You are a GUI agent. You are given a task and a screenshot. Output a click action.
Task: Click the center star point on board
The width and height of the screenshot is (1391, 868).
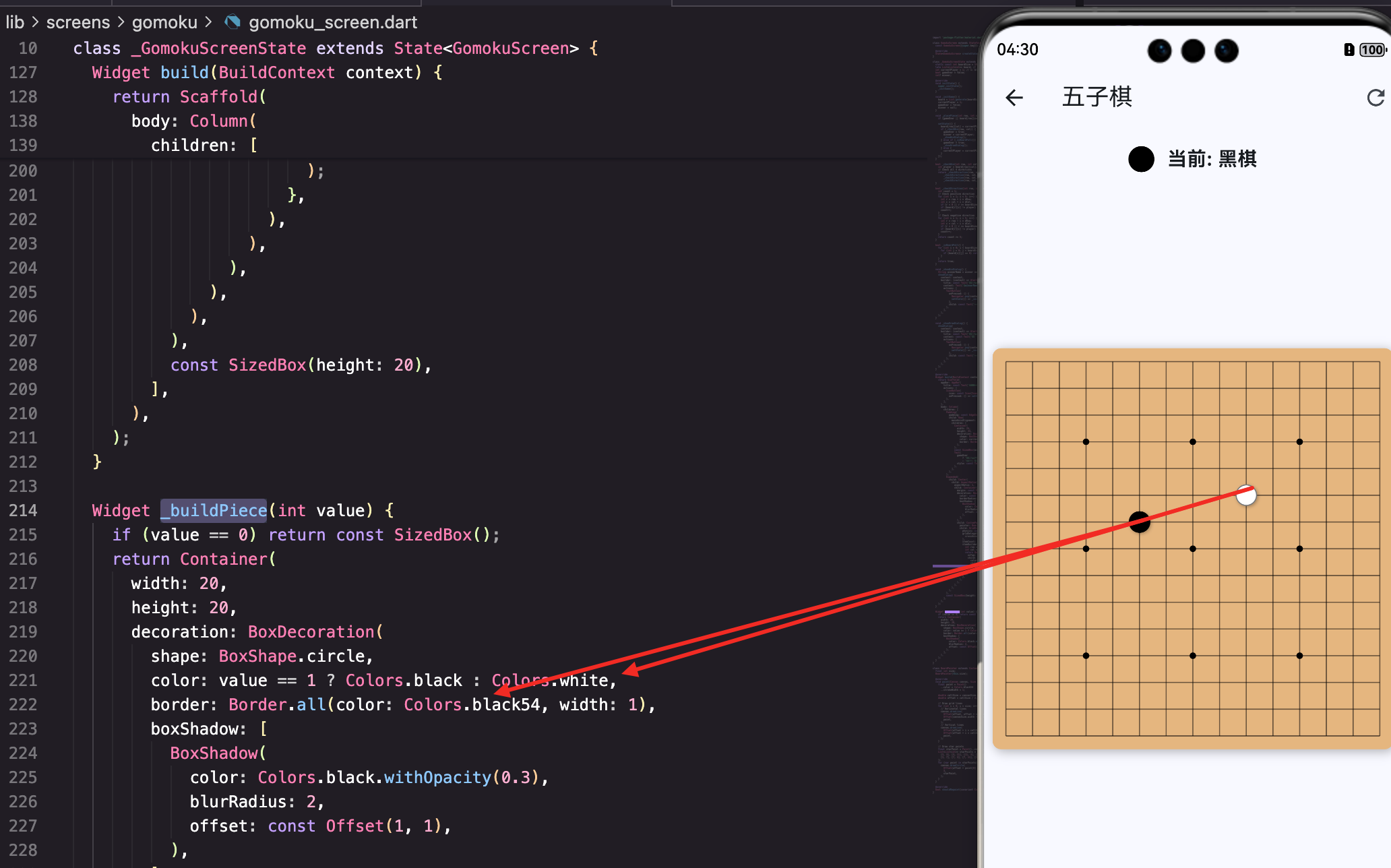point(1193,549)
